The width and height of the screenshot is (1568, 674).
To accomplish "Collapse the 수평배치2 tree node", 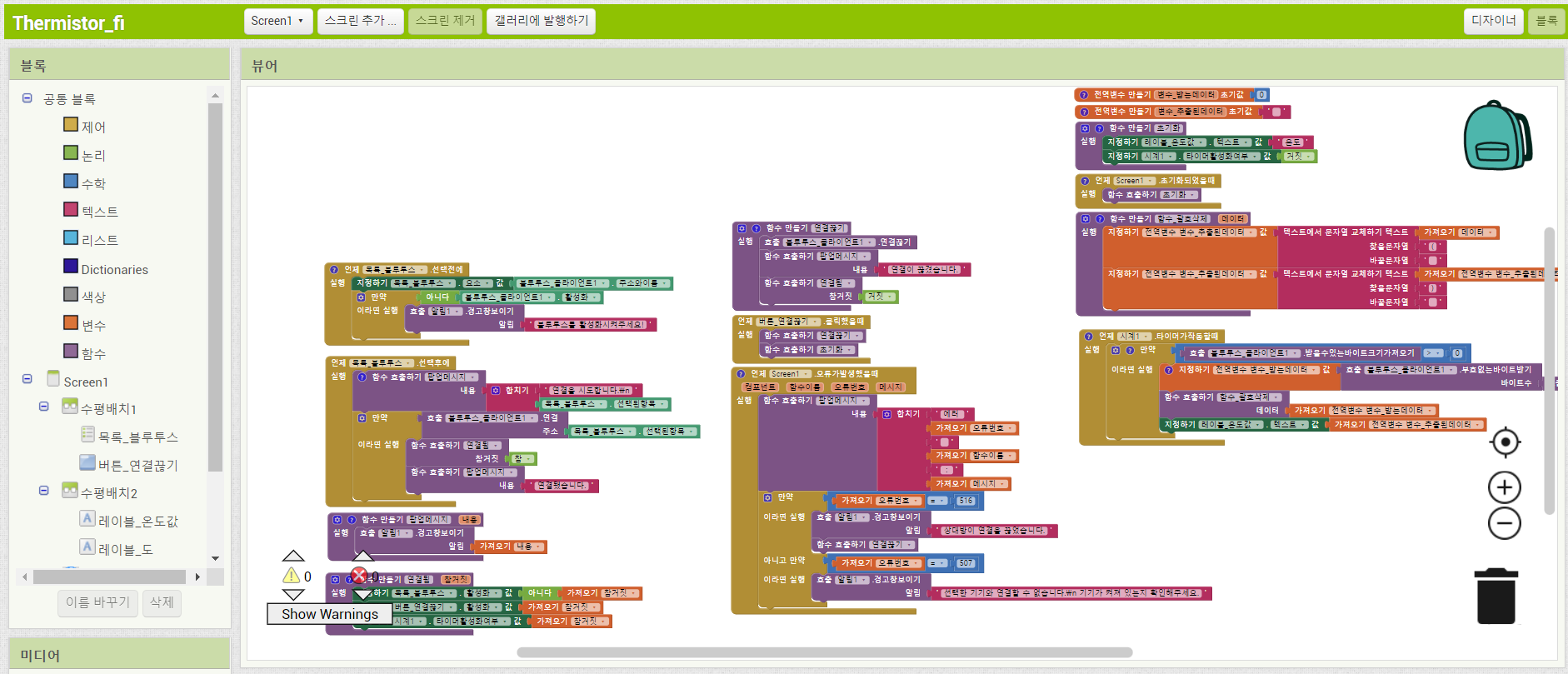I will [44, 491].
